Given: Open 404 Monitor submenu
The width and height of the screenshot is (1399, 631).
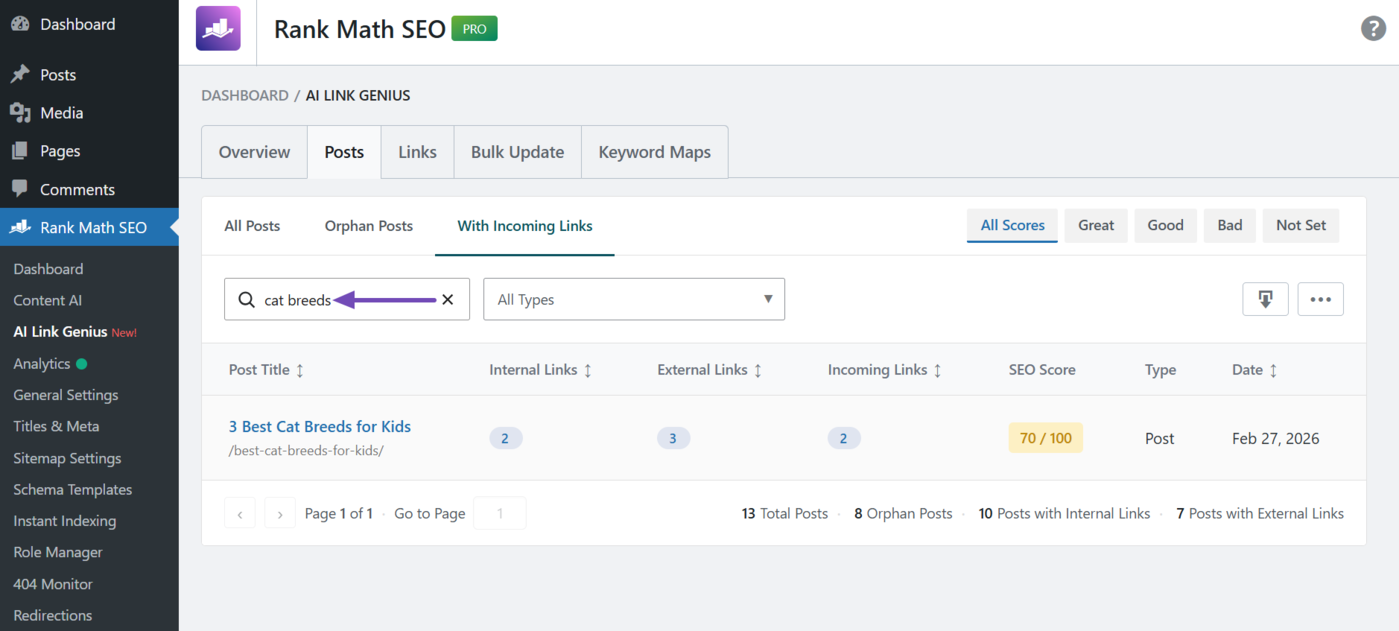Looking at the screenshot, I should click(x=53, y=584).
